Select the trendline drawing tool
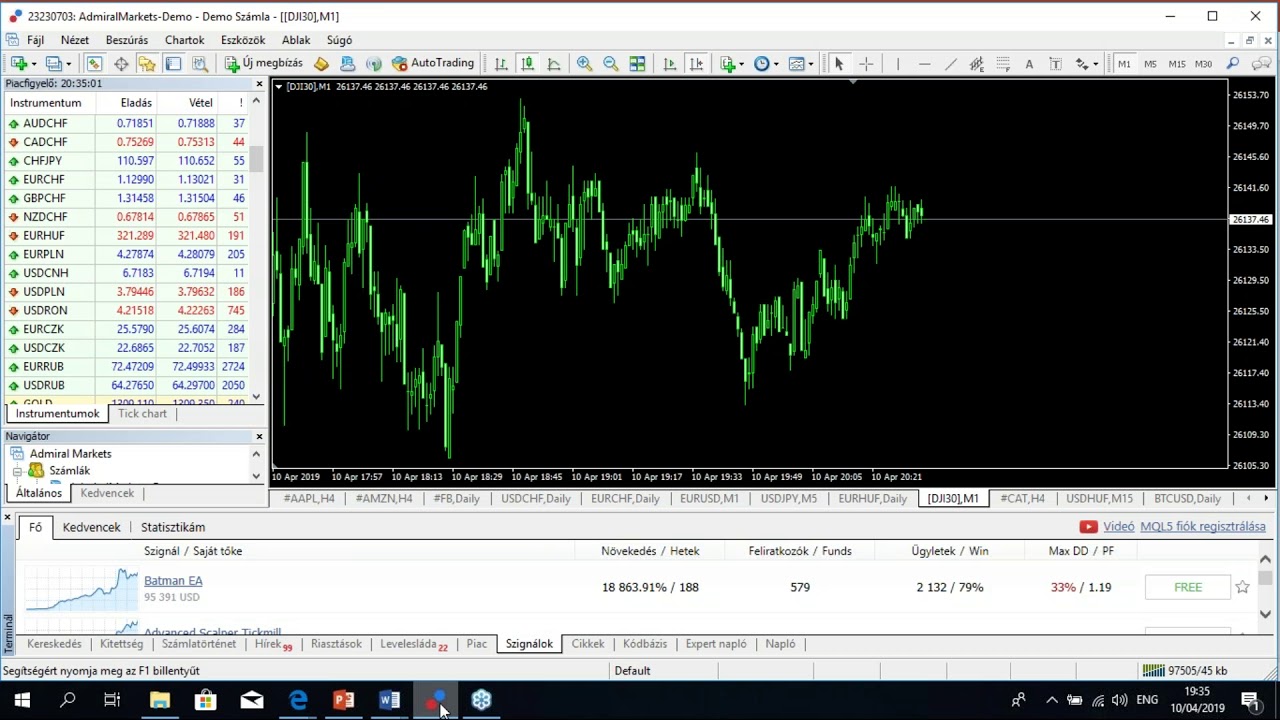 (x=950, y=64)
